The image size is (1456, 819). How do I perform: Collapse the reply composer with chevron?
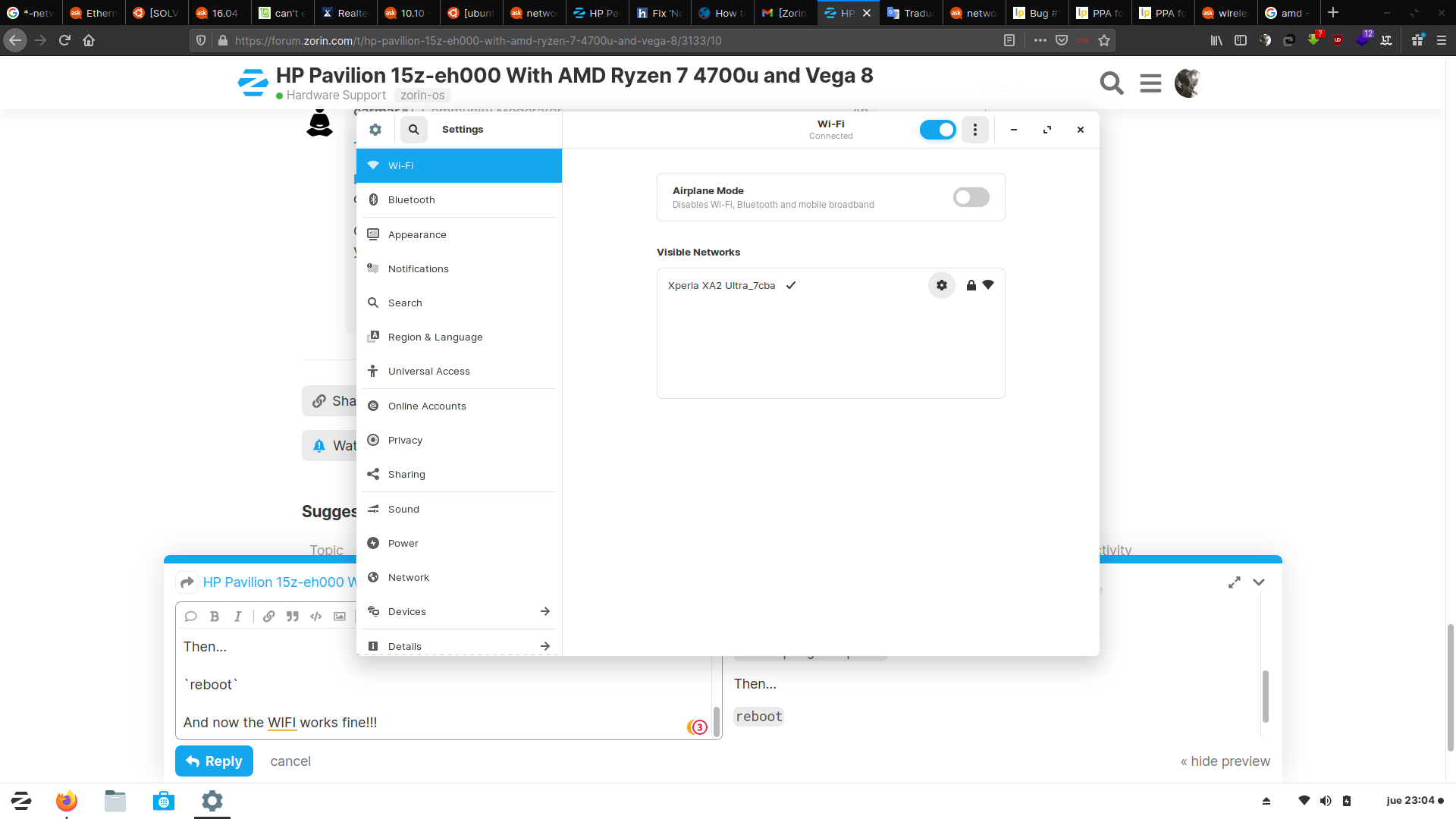coord(1259,582)
